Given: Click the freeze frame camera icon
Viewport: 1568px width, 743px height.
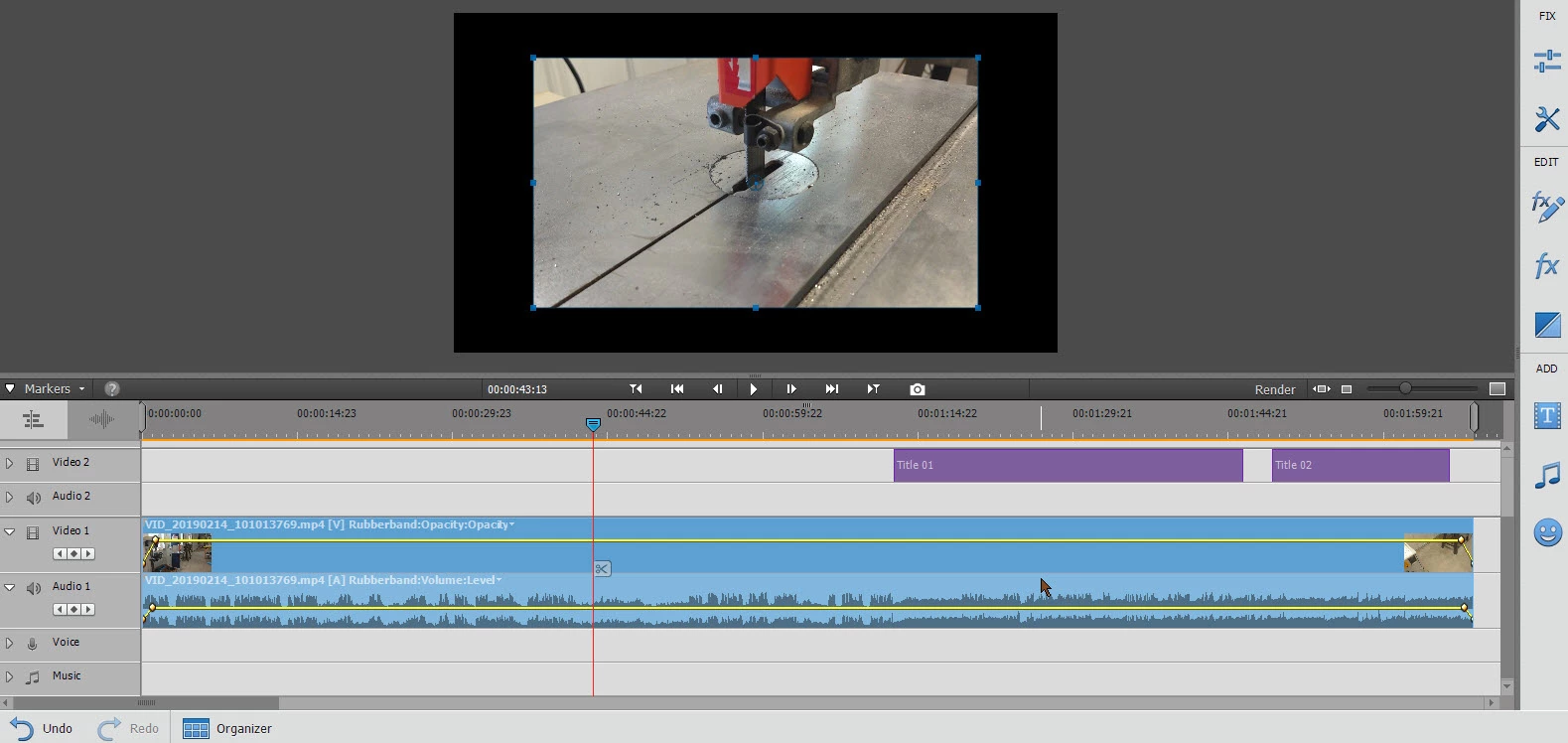Looking at the screenshot, I should click(x=917, y=389).
